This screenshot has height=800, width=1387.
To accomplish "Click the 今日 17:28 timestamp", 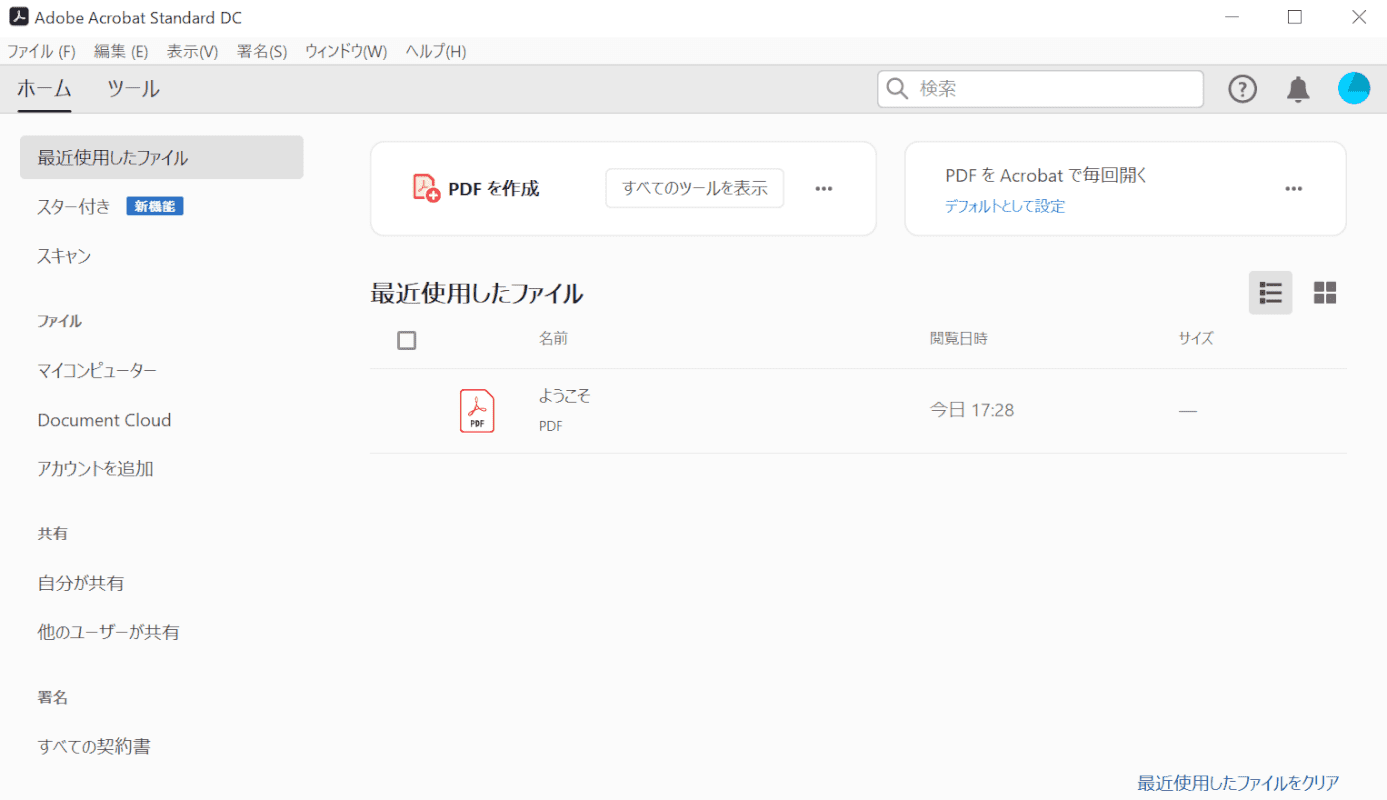I will tap(972, 410).
